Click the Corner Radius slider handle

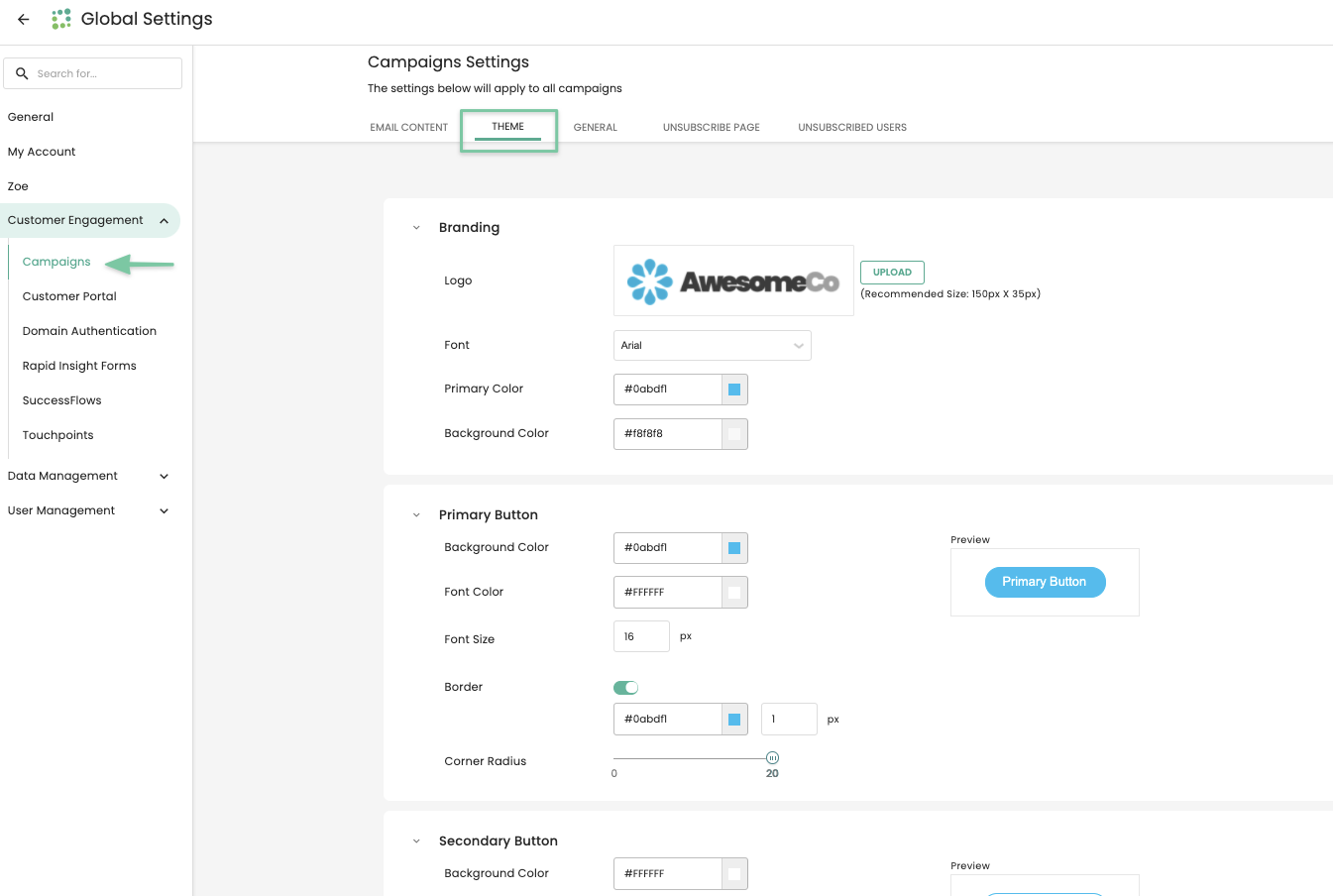pyautogui.click(x=773, y=758)
